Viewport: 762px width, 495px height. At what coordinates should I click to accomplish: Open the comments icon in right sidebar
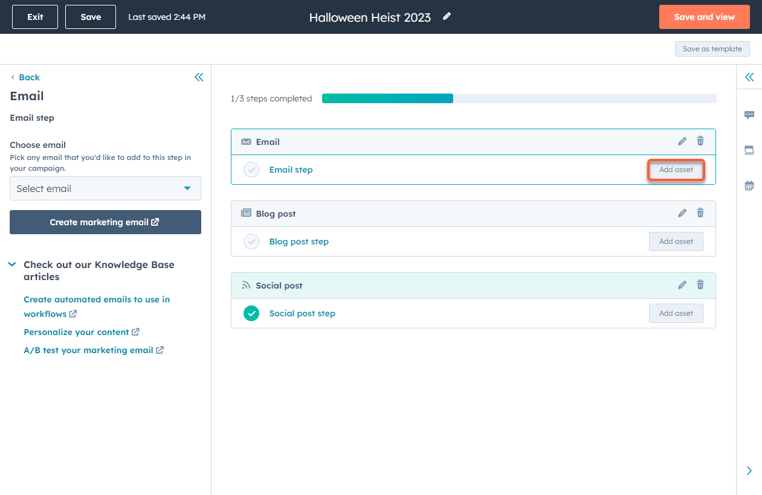click(x=749, y=116)
